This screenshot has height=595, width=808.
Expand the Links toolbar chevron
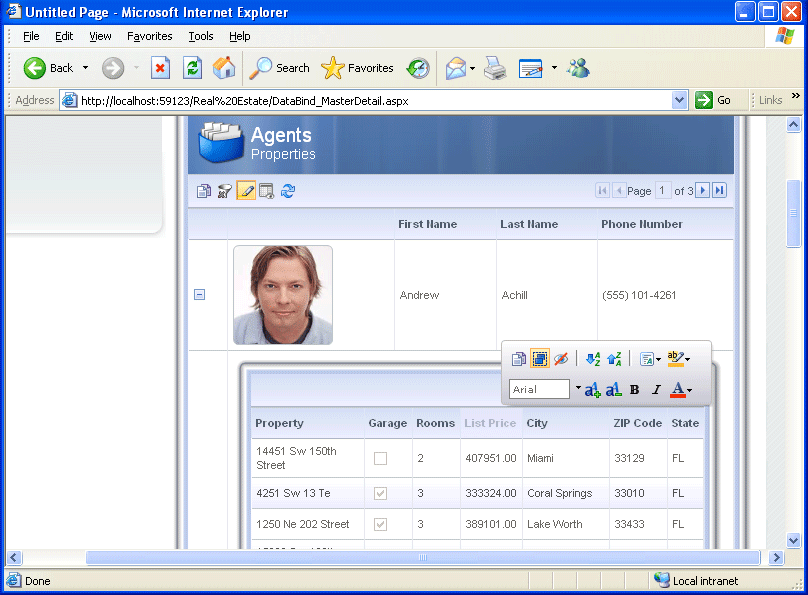796,95
